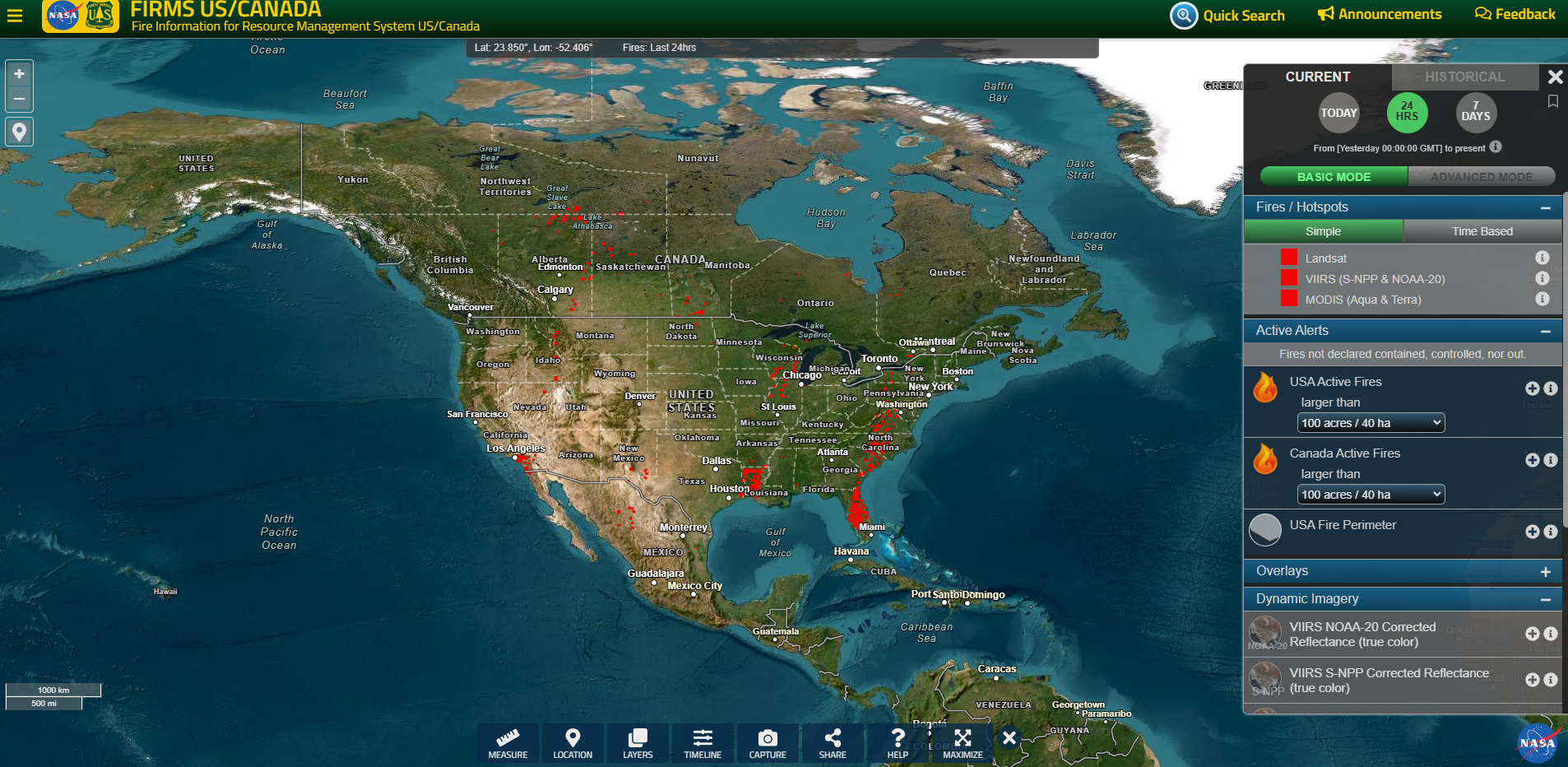Viewport: 1568px width, 767px height.
Task: Open Help from bottom toolbar
Action: (898, 743)
